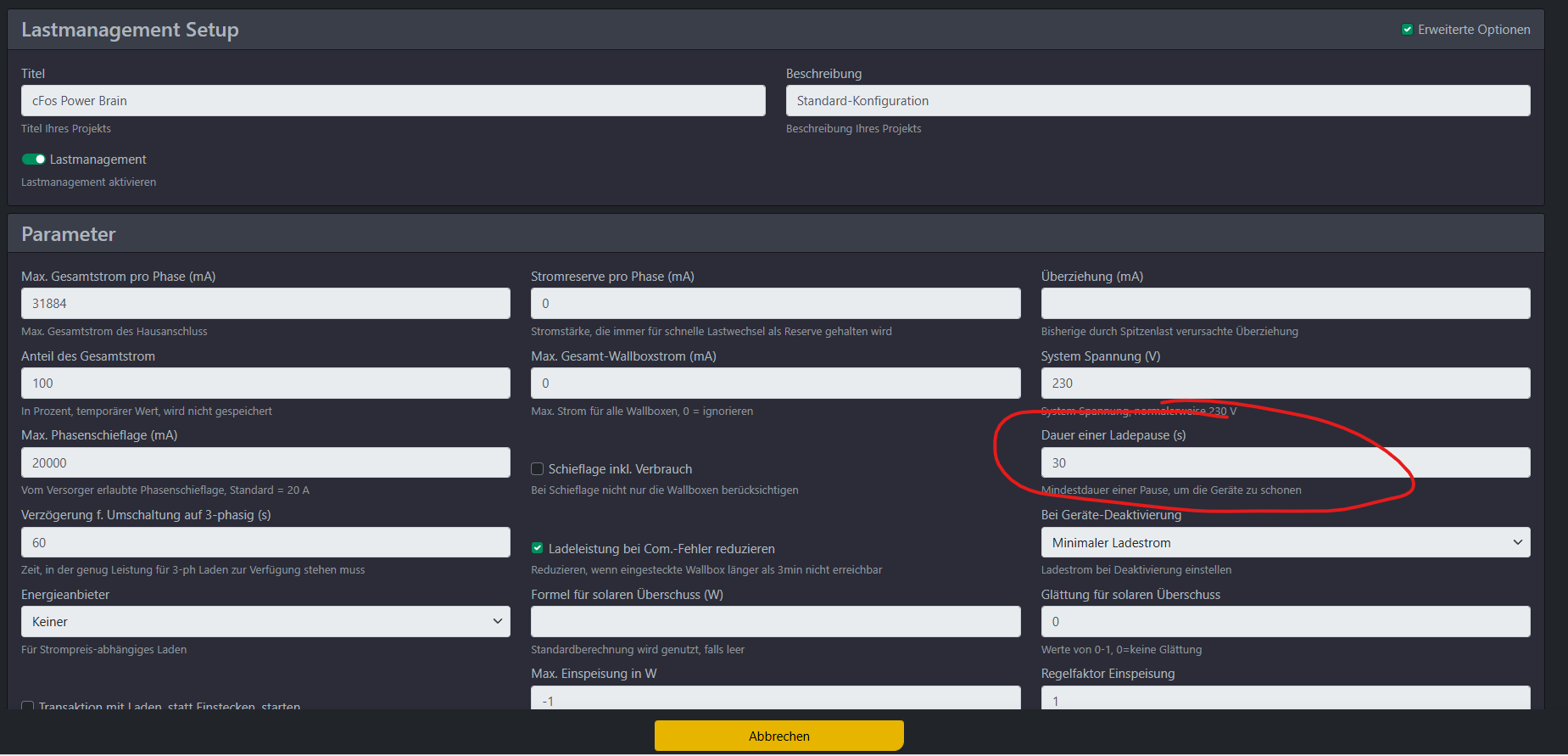Select the Glättung für solaren Überschuss input
The image size is (1568, 756).
tap(1285, 622)
